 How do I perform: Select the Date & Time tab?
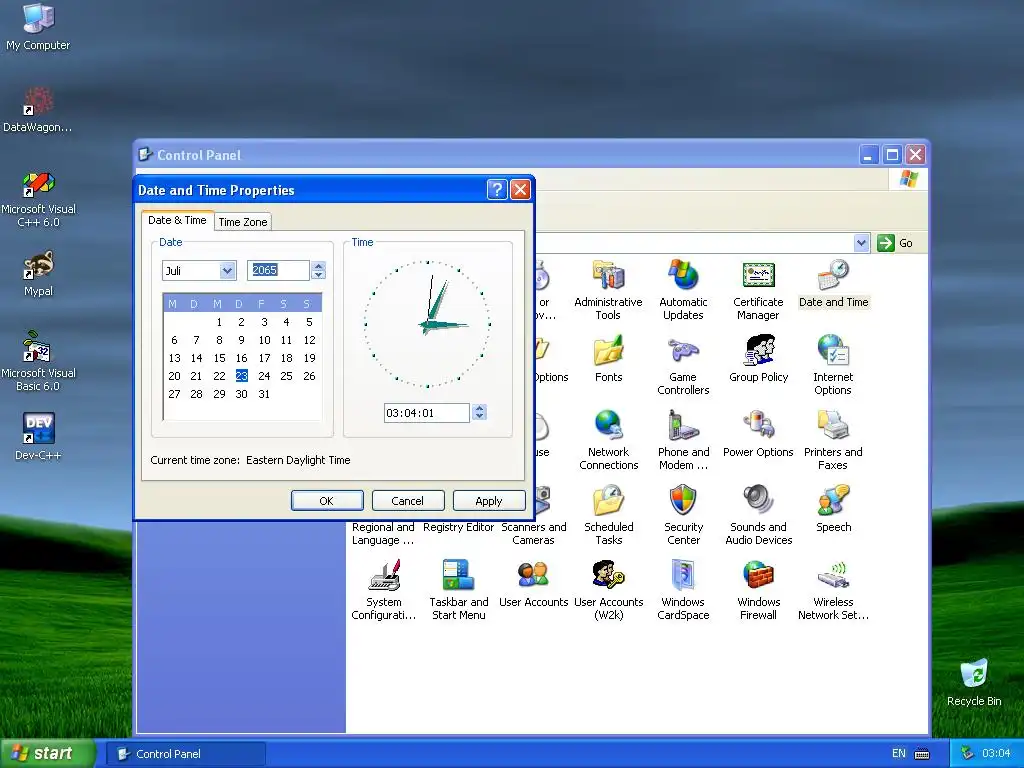click(178, 220)
